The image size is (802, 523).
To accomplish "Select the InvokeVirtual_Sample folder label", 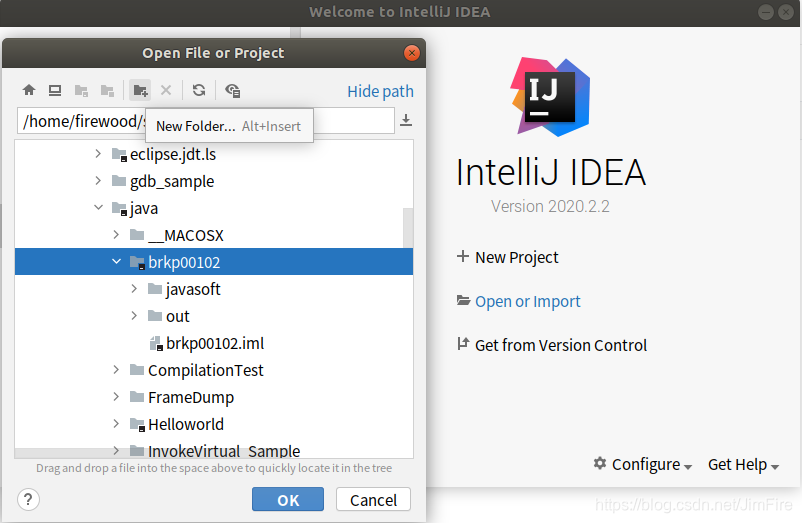I will coord(224,450).
